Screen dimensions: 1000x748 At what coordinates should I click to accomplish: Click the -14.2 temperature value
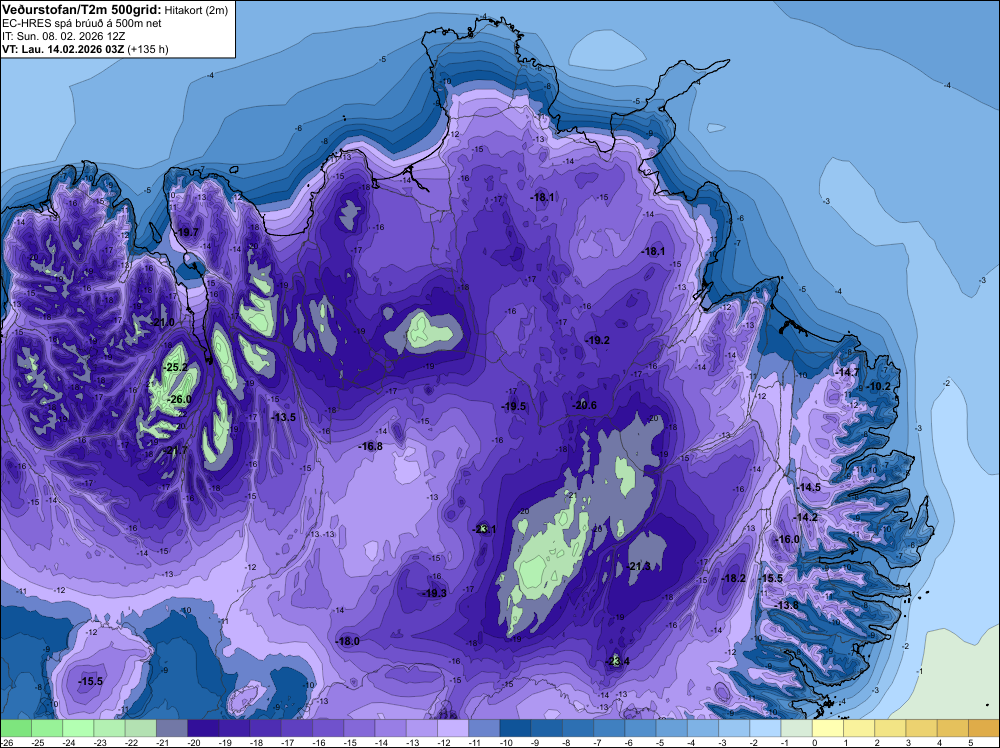click(x=805, y=517)
